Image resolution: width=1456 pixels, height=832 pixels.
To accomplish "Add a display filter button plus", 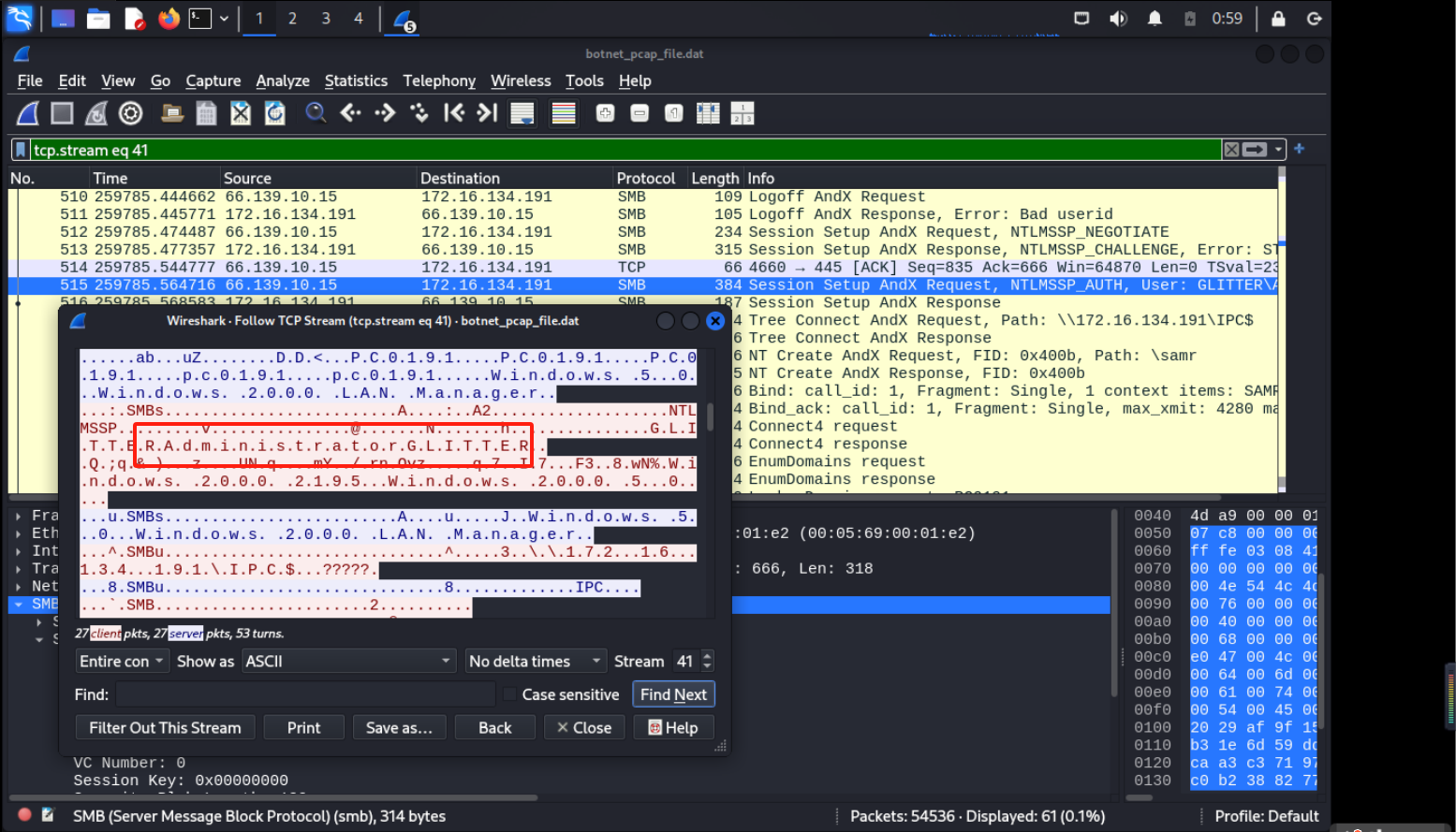I will click(1299, 149).
